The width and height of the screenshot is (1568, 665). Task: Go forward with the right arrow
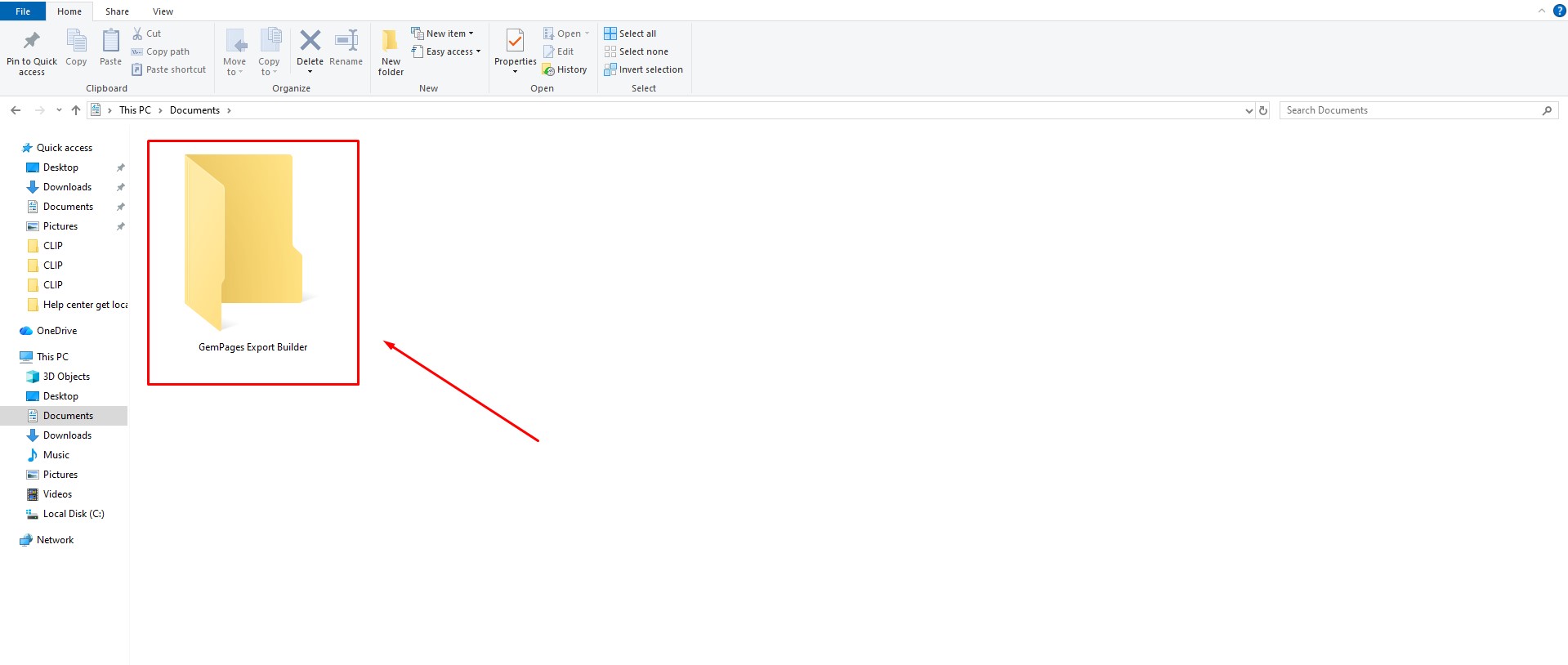[39, 110]
